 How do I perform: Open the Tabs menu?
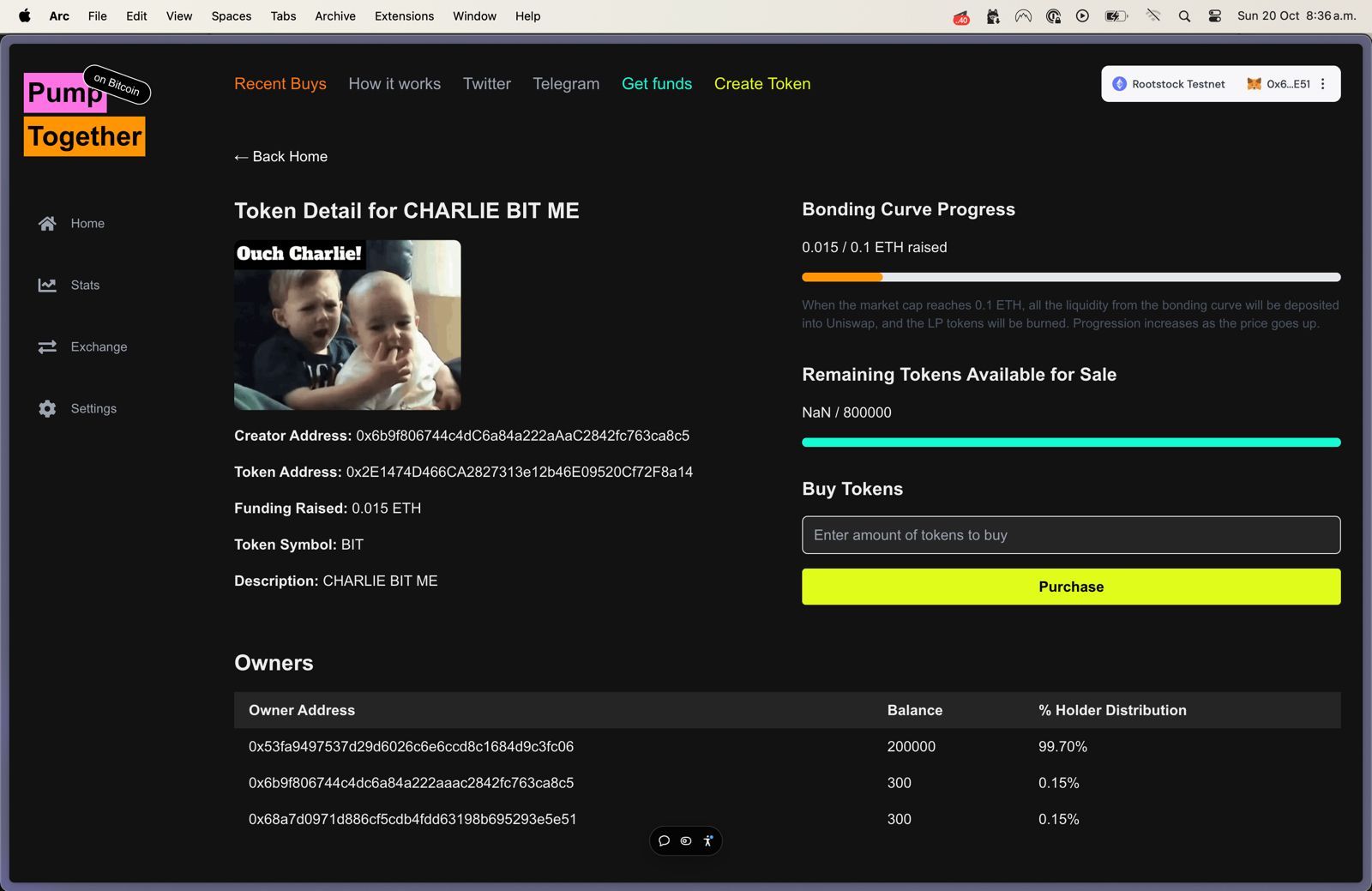[x=283, y=15]
